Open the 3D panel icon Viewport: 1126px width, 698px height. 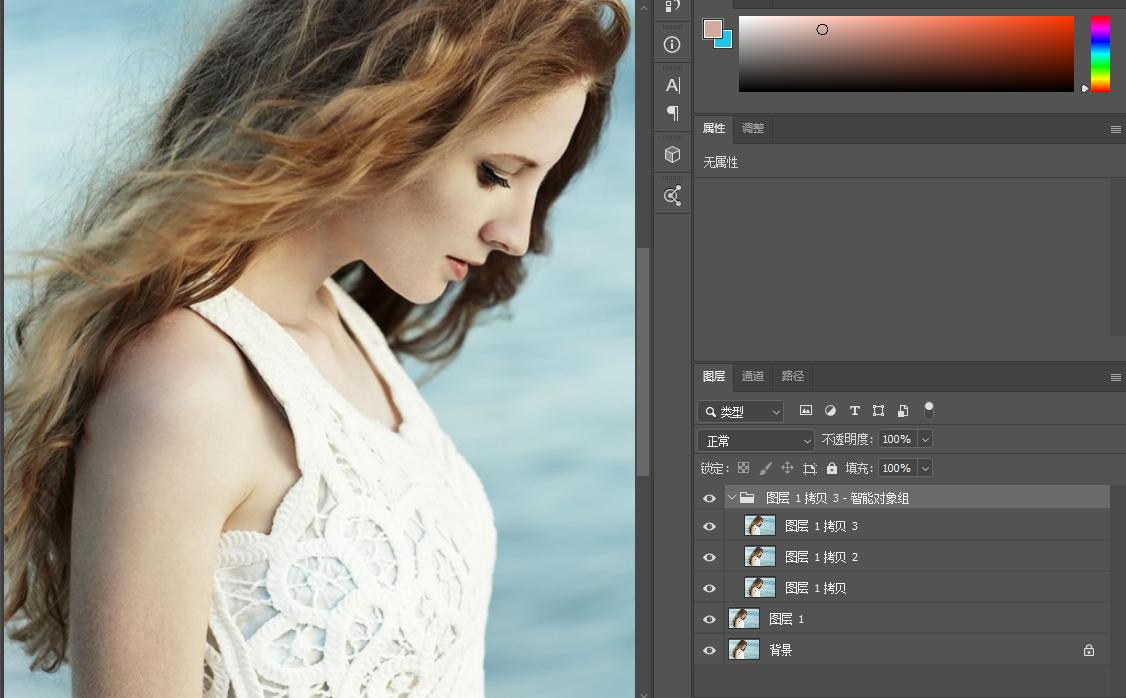click(672, 154)
